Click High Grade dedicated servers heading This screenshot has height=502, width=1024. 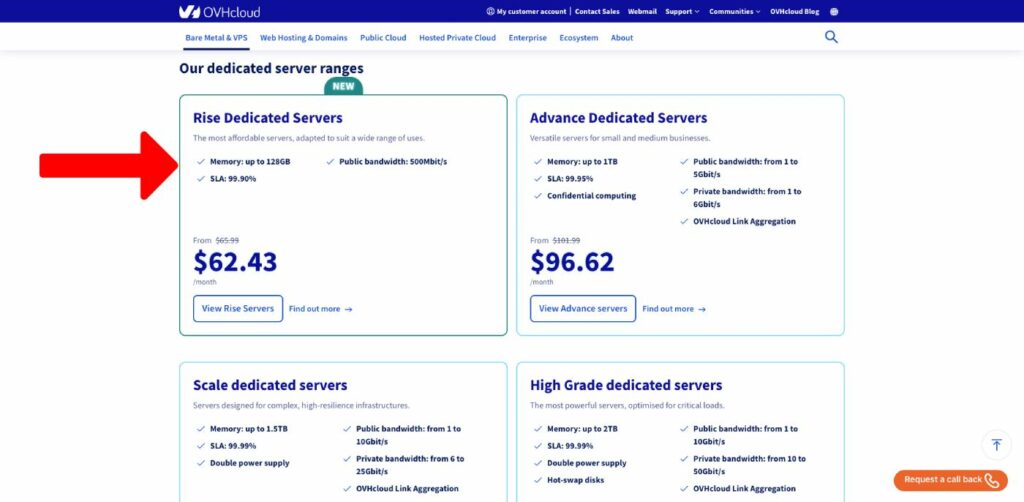click(626, 385)
